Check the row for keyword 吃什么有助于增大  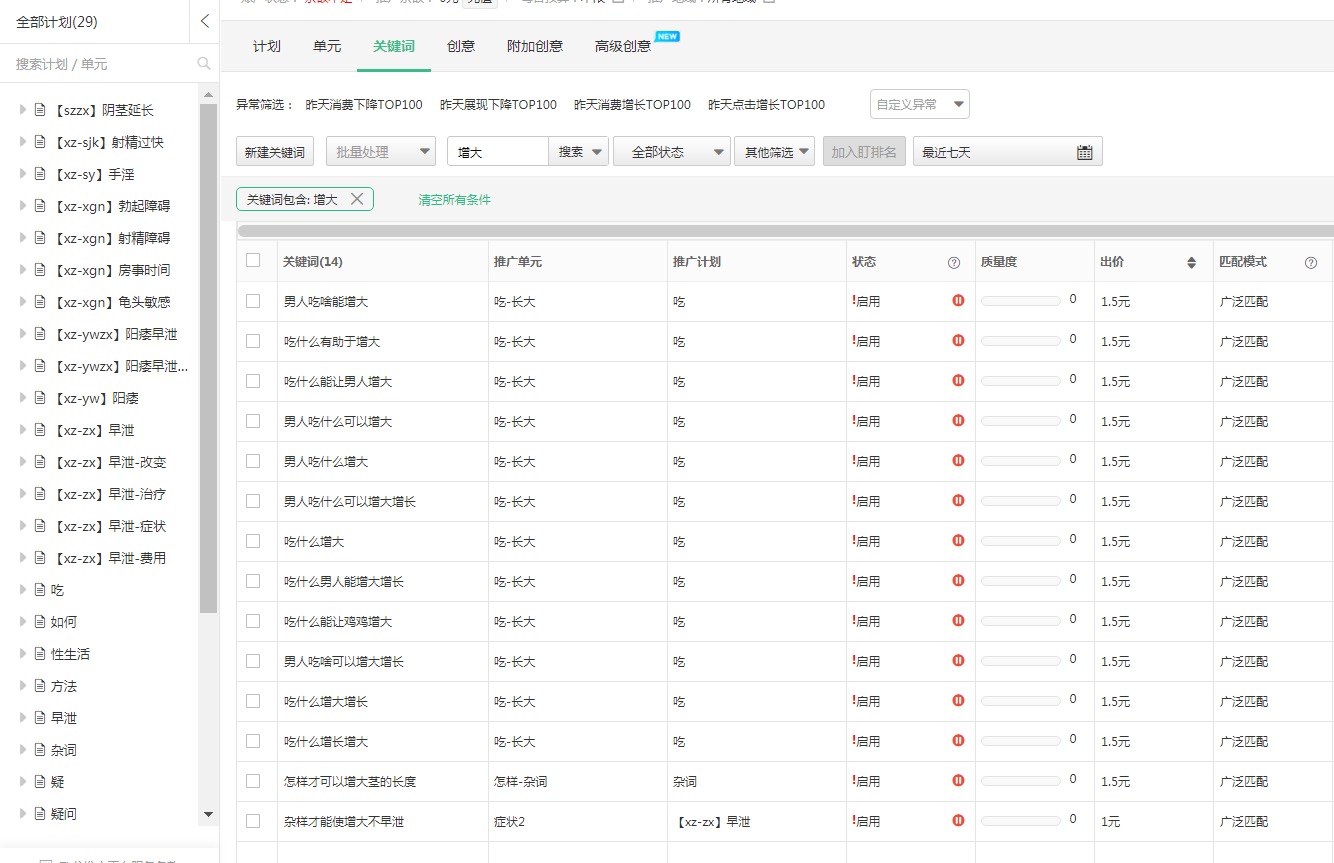click(255, 340)
